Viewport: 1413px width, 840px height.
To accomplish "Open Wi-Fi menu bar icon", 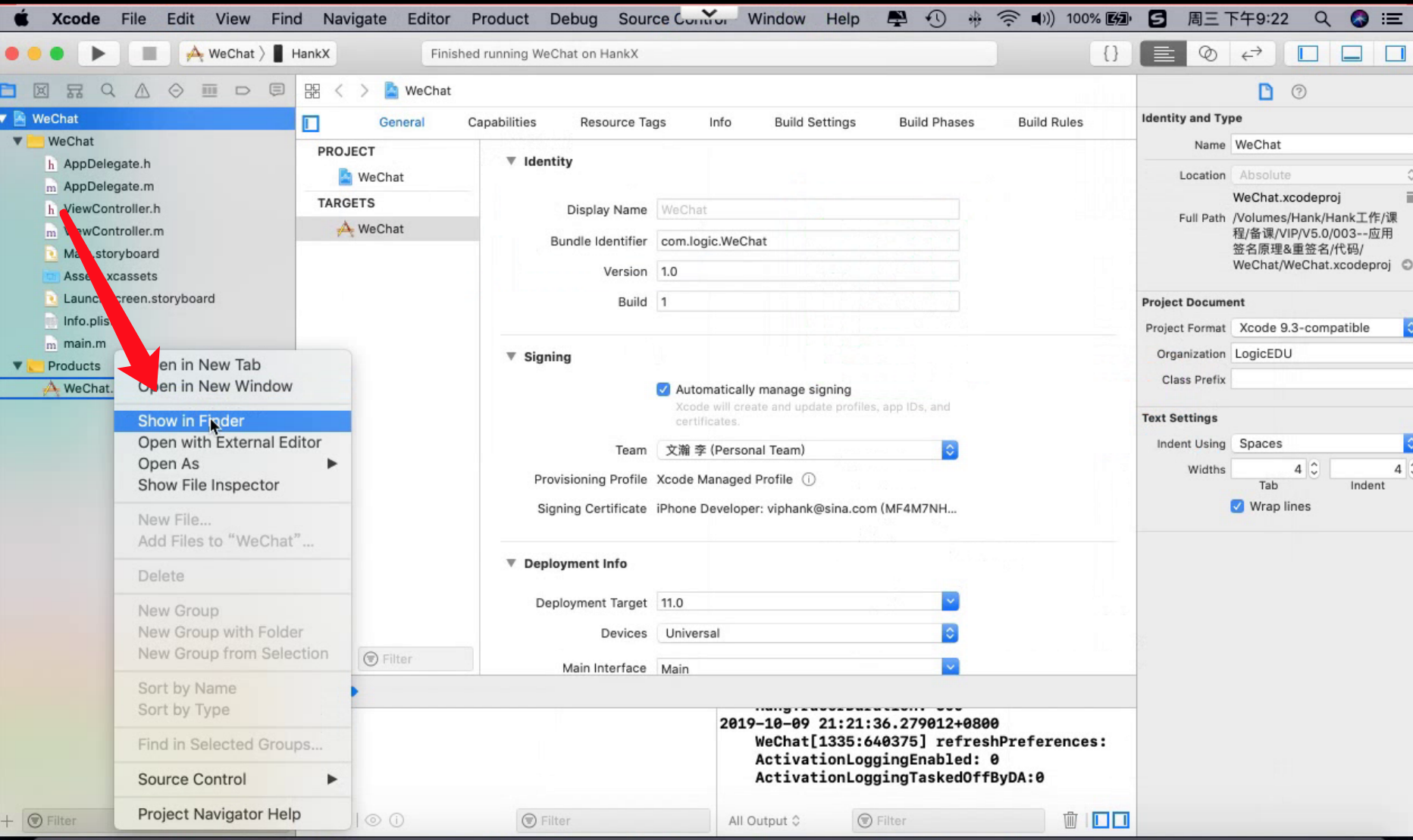I will pos(1007,18).
